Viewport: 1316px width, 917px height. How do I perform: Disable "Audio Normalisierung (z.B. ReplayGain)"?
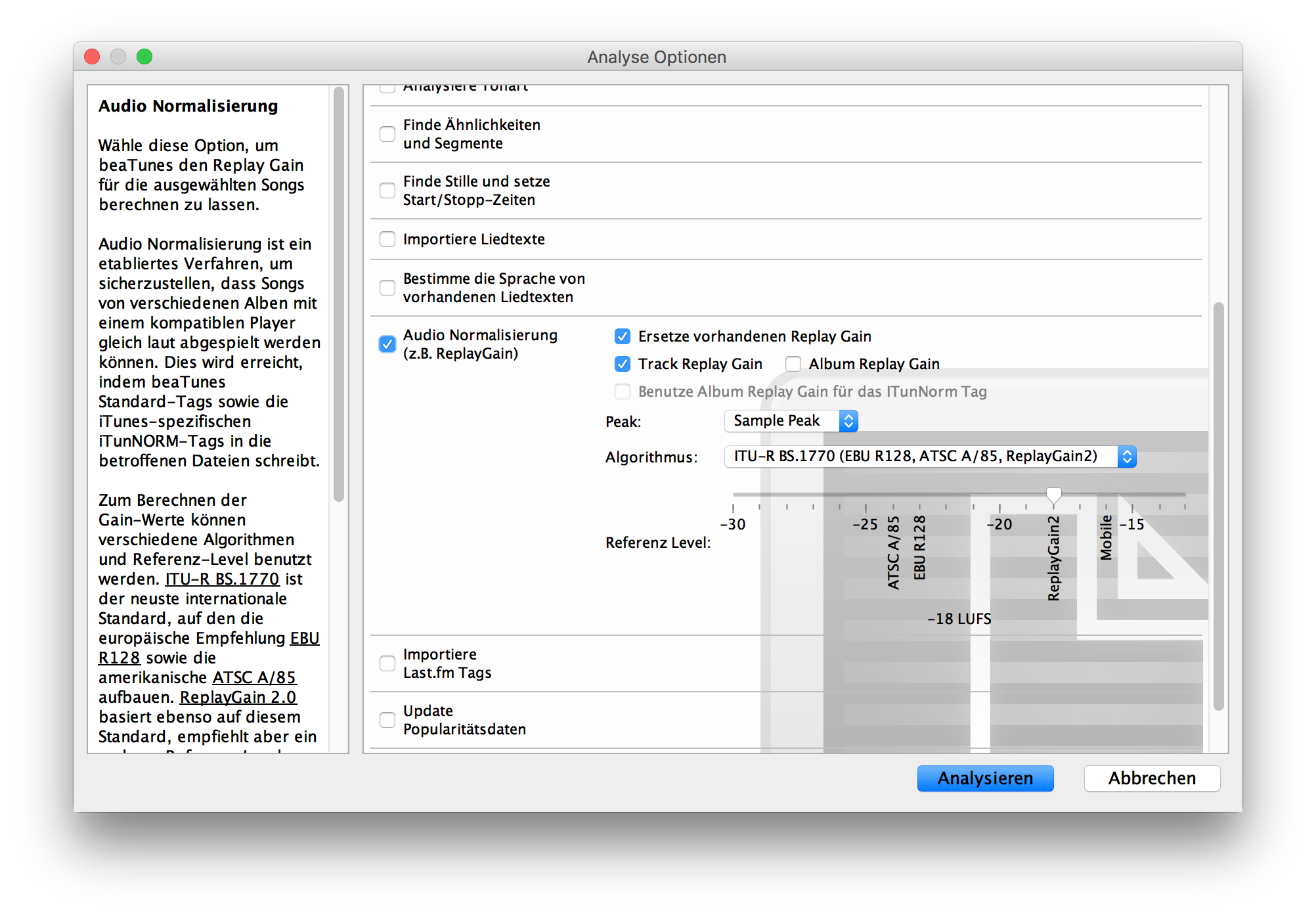387,344
